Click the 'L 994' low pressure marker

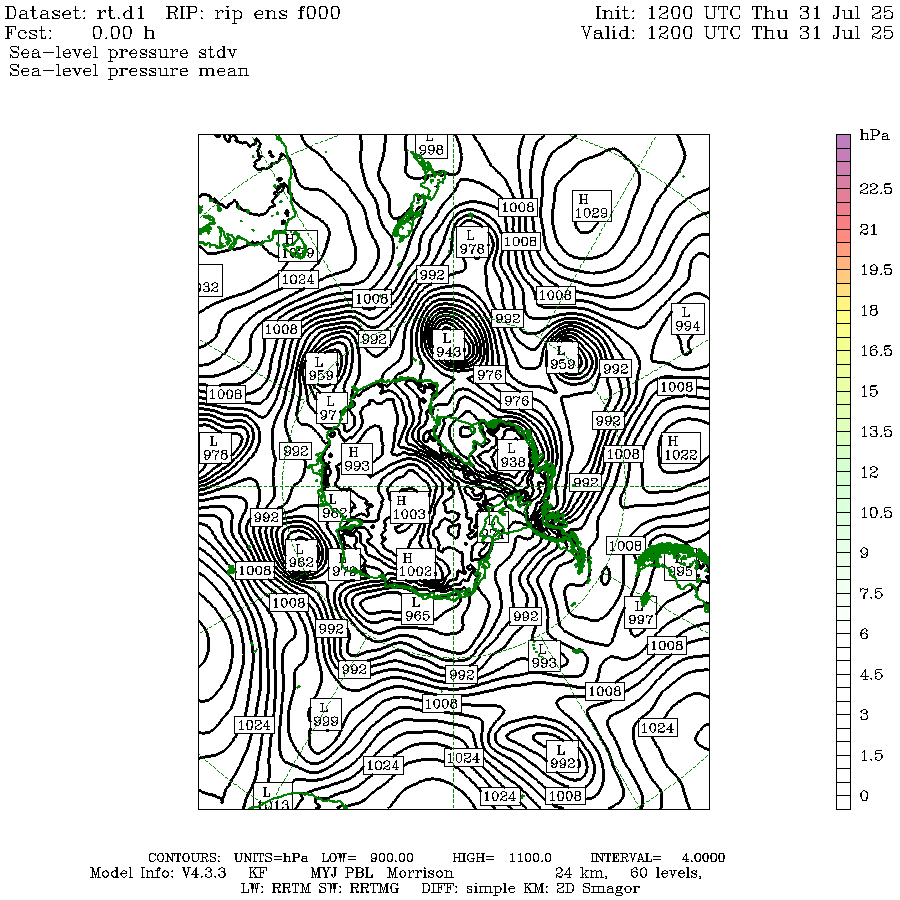(x=688, y=319)
